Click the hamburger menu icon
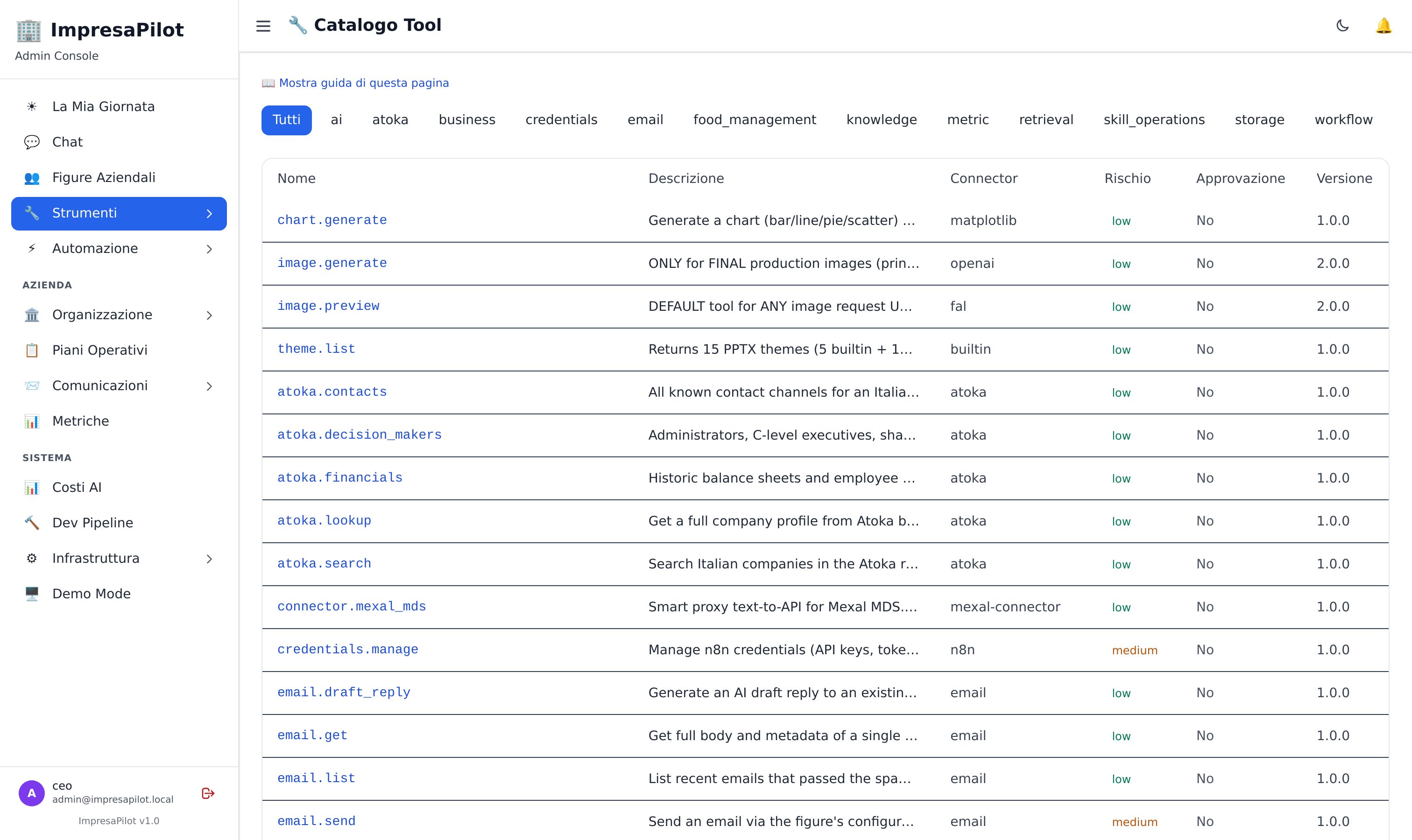This screenshot has height=840, width=1412. [263, 26]
